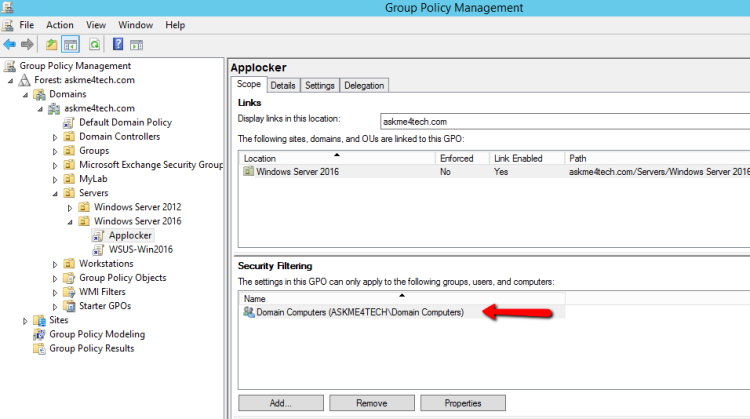Toggle Show/Hide Action Pane toolbar icon

point(136,44)
